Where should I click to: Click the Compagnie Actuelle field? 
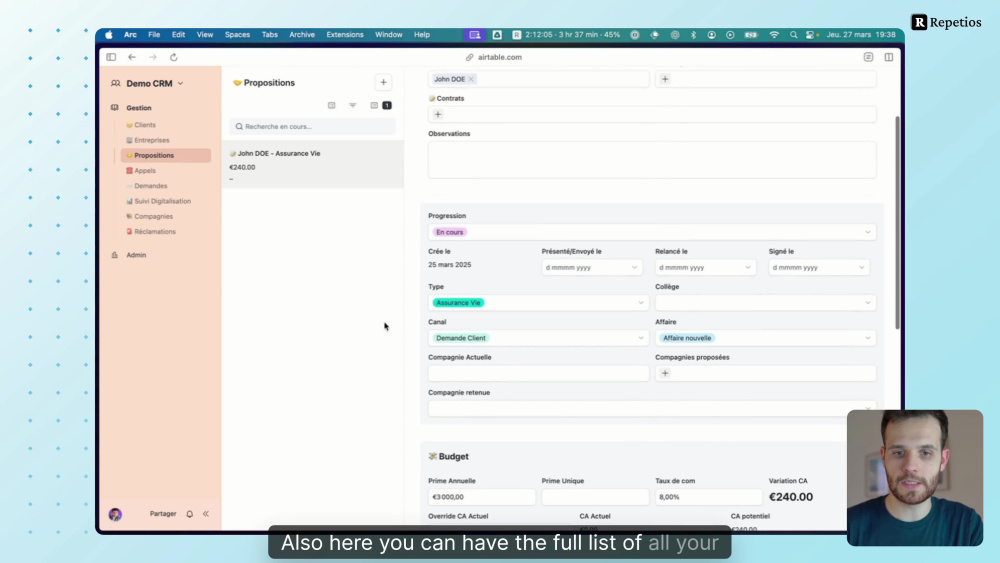tap(538, 373)
